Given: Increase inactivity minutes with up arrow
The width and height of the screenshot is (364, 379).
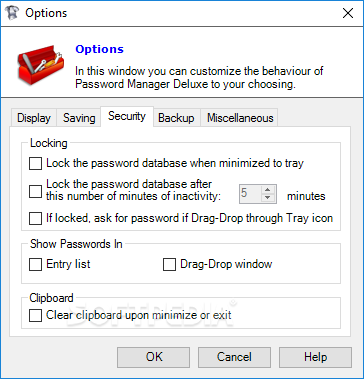Looking at the screenshot, I should coord(267,190).
